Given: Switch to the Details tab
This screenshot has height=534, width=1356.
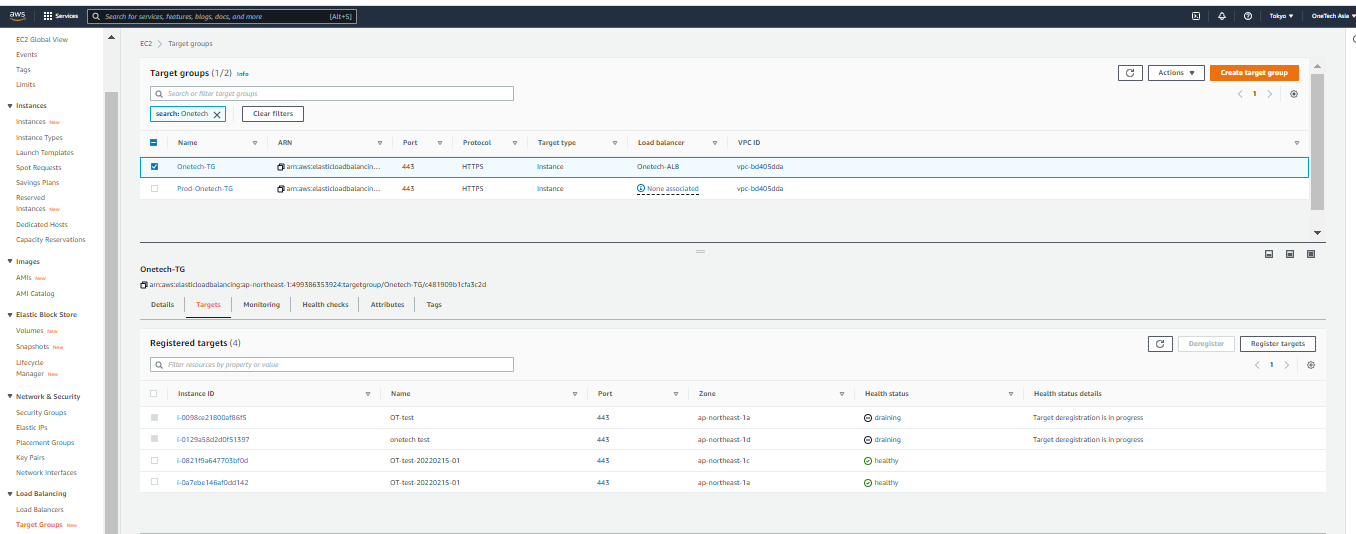Looking at the screenshot, I should (162, 305).
